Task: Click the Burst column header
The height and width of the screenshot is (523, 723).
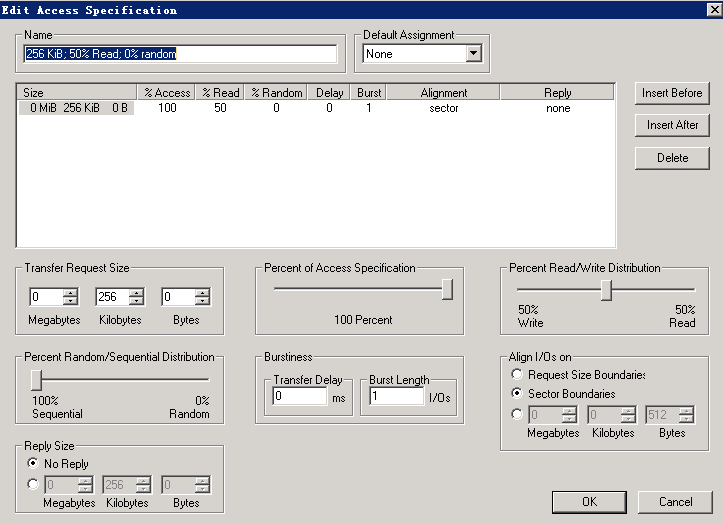Action: [x=369, y=93]
